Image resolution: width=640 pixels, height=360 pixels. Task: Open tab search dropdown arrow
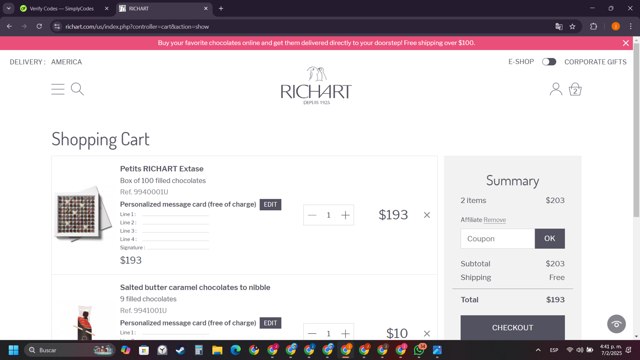(x=9, y=9)
